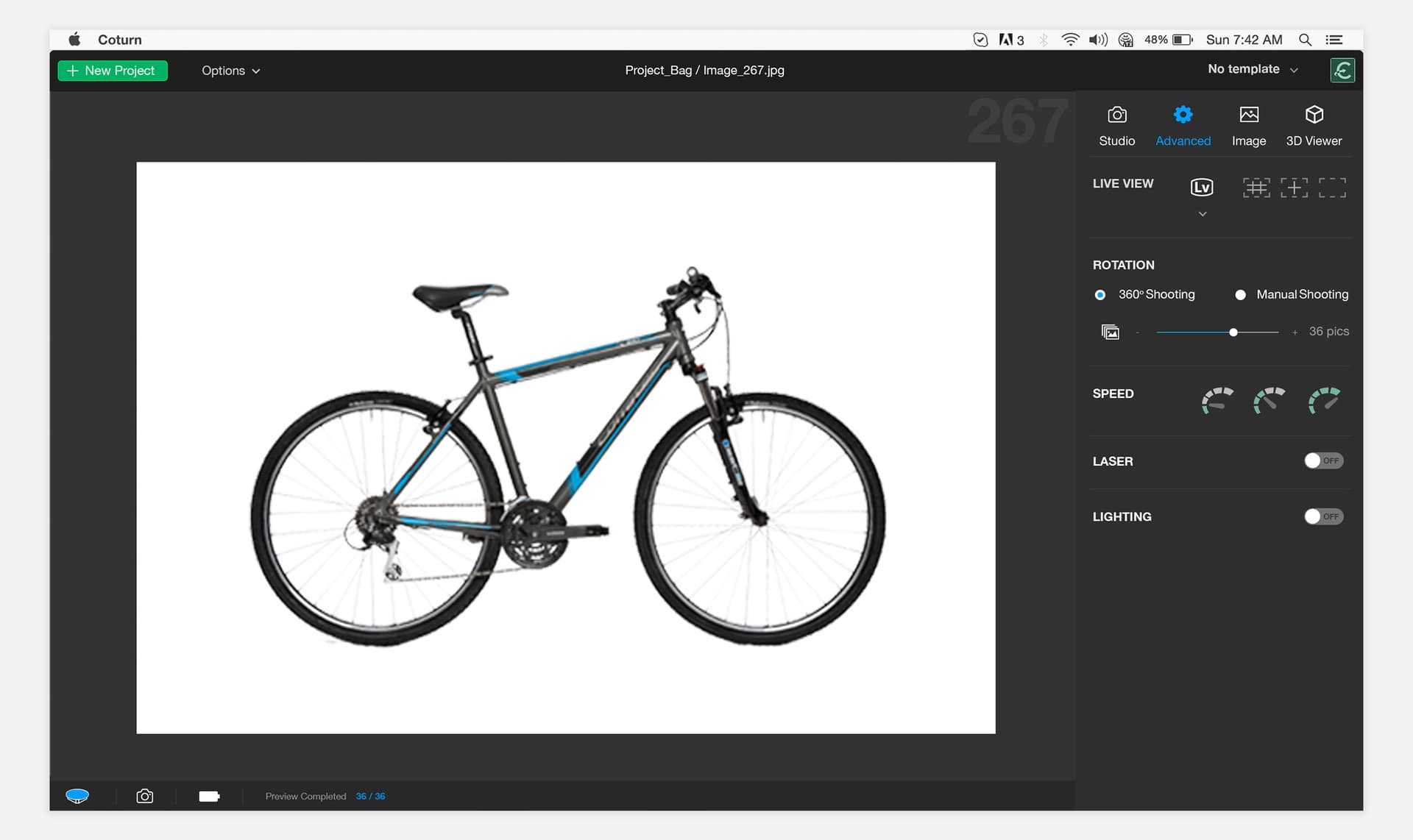Viewport: 1413px width, 840px height.
Task: Open the Image tab
Action: (x=1249, y=126)
